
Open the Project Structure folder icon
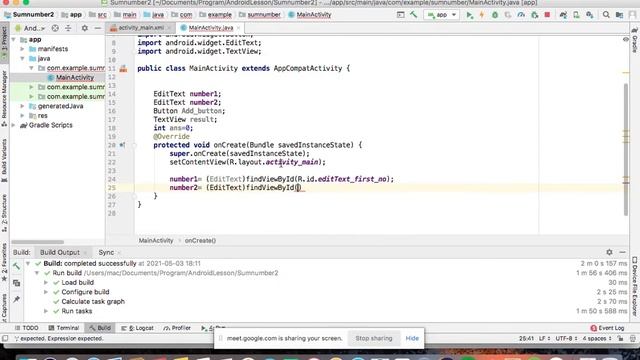pos(619,15)
